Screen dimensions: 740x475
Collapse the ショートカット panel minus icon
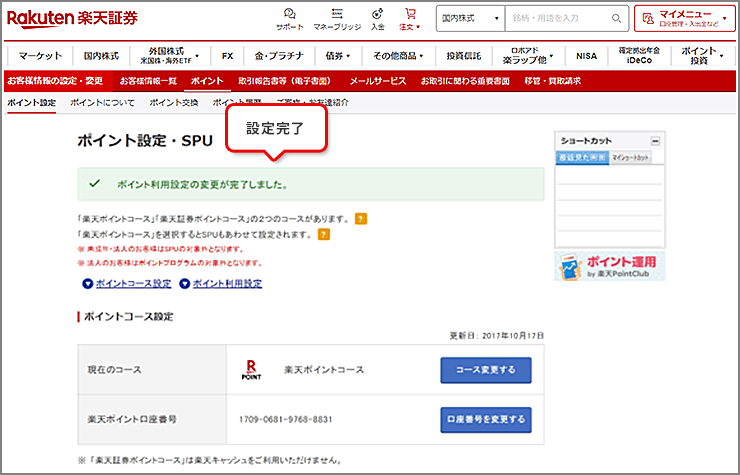(655, 141)
